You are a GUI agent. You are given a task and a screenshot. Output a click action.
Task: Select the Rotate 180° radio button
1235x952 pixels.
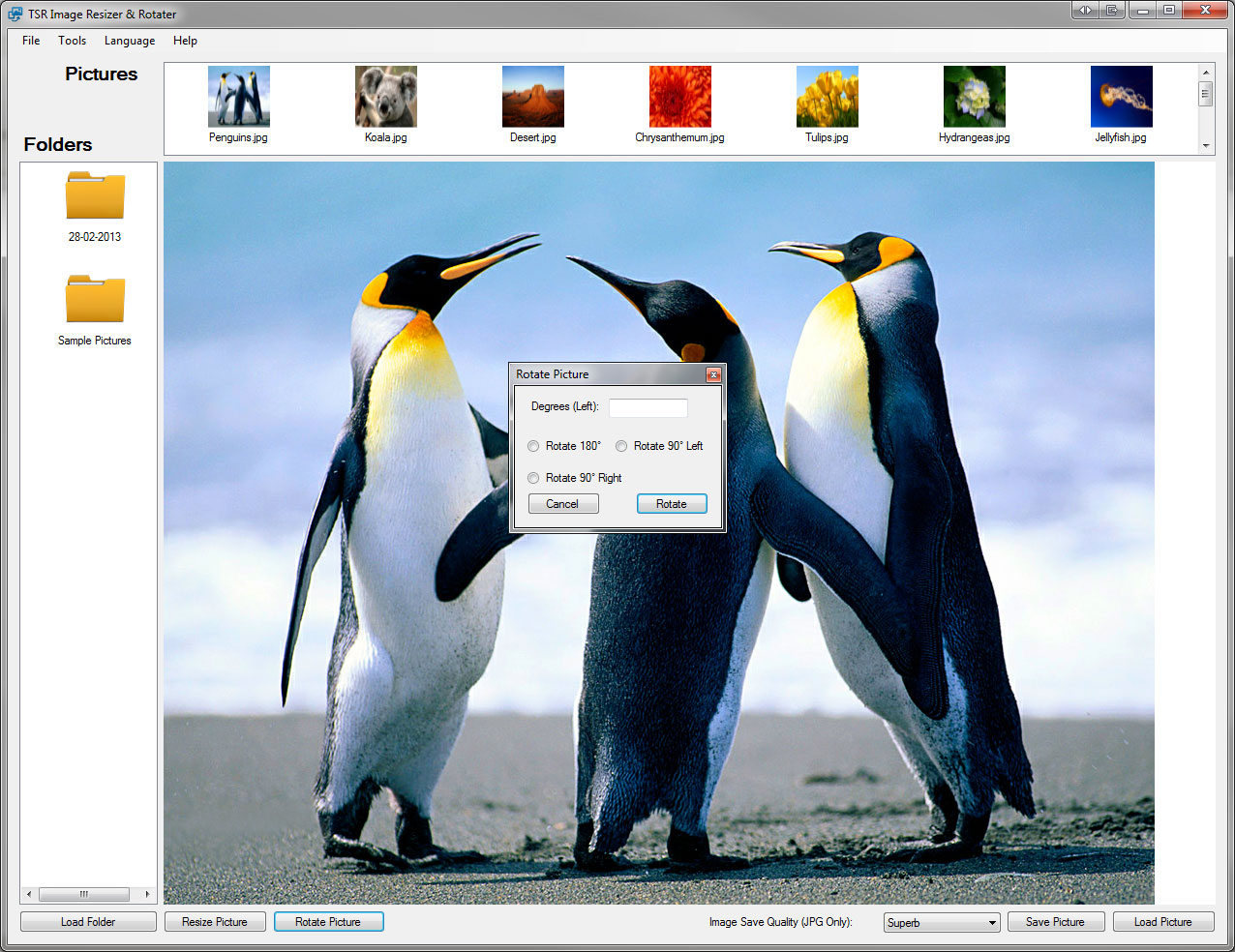[533, 446]
